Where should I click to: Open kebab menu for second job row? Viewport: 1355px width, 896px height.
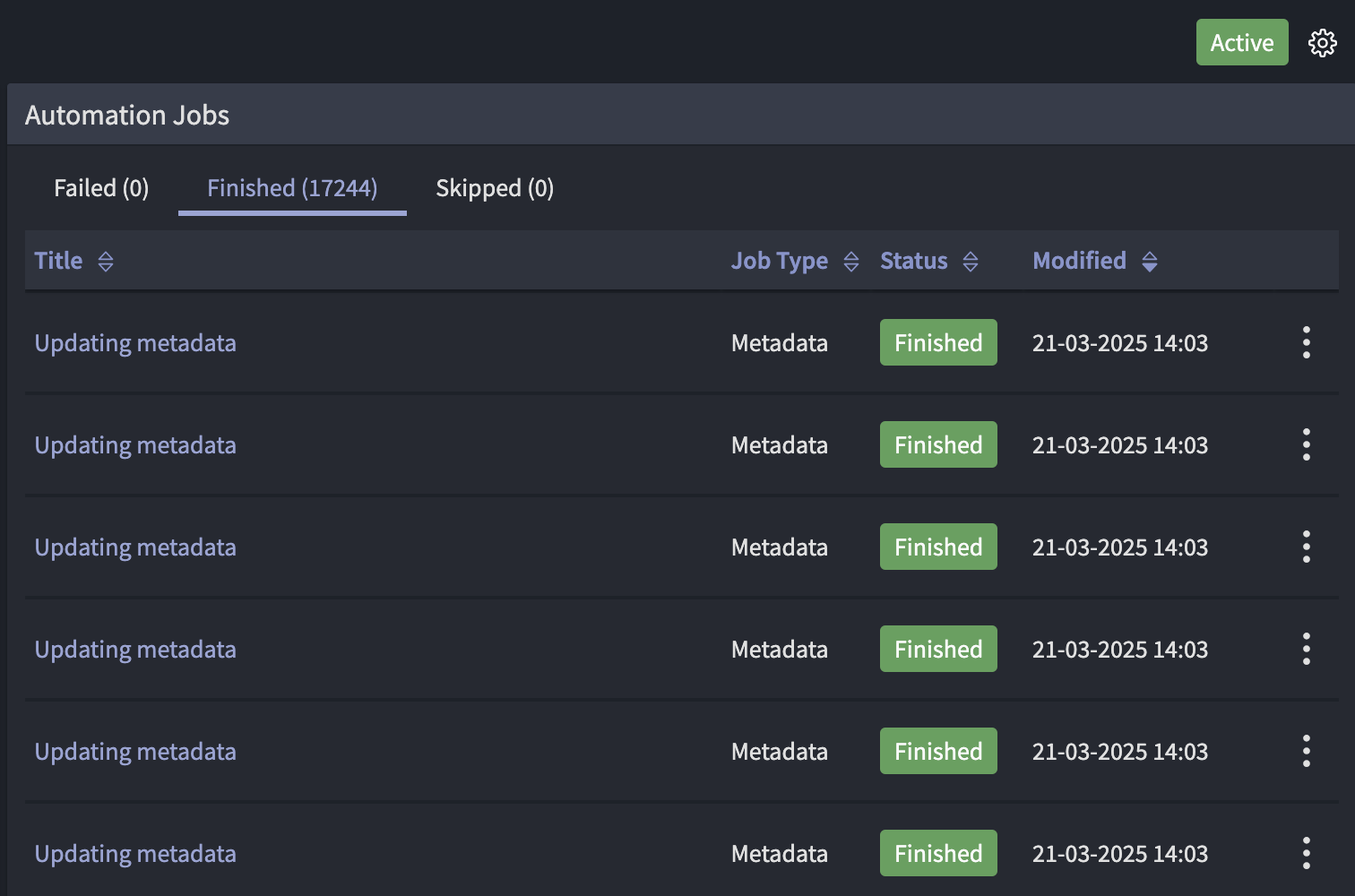coord(1306,444)
